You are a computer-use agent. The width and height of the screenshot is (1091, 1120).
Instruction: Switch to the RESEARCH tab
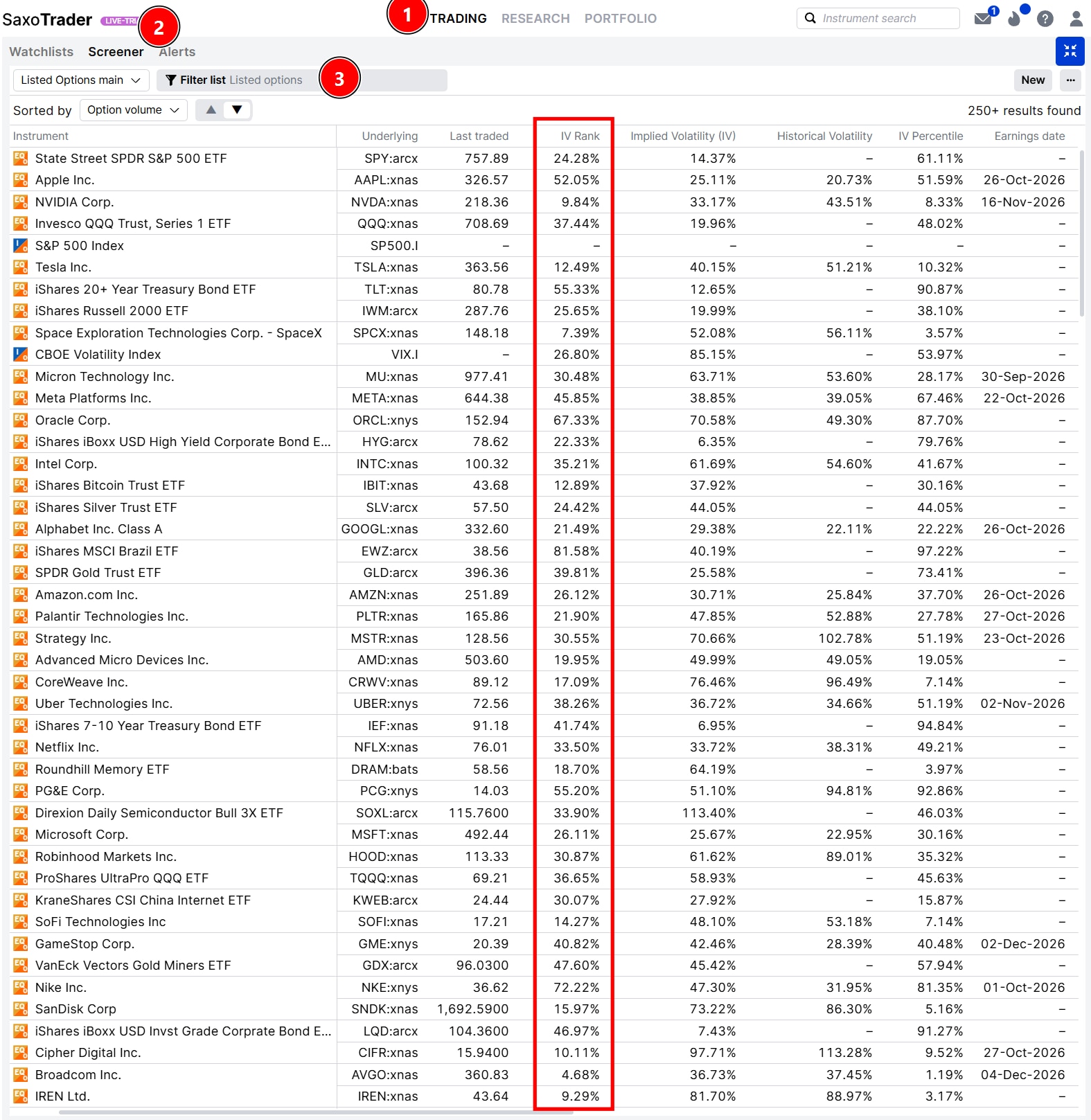point(535,19)
